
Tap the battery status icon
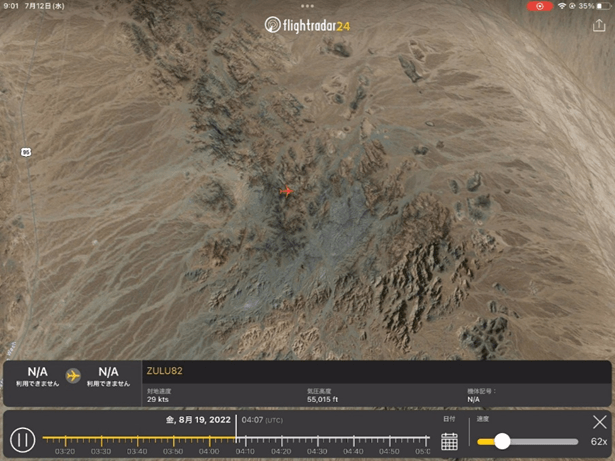pos(603,6)
